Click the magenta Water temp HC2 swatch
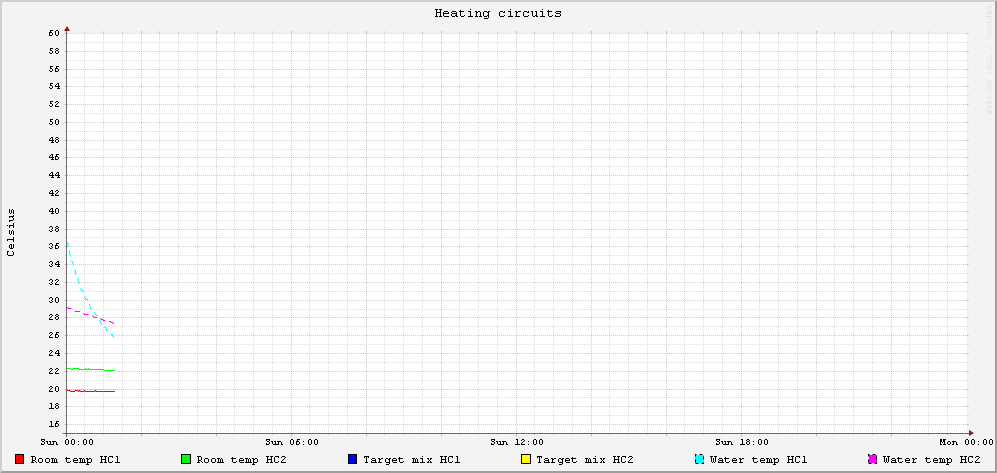This screenshot has height=473, width=997. pyautogui.click(x=872, y=460)
